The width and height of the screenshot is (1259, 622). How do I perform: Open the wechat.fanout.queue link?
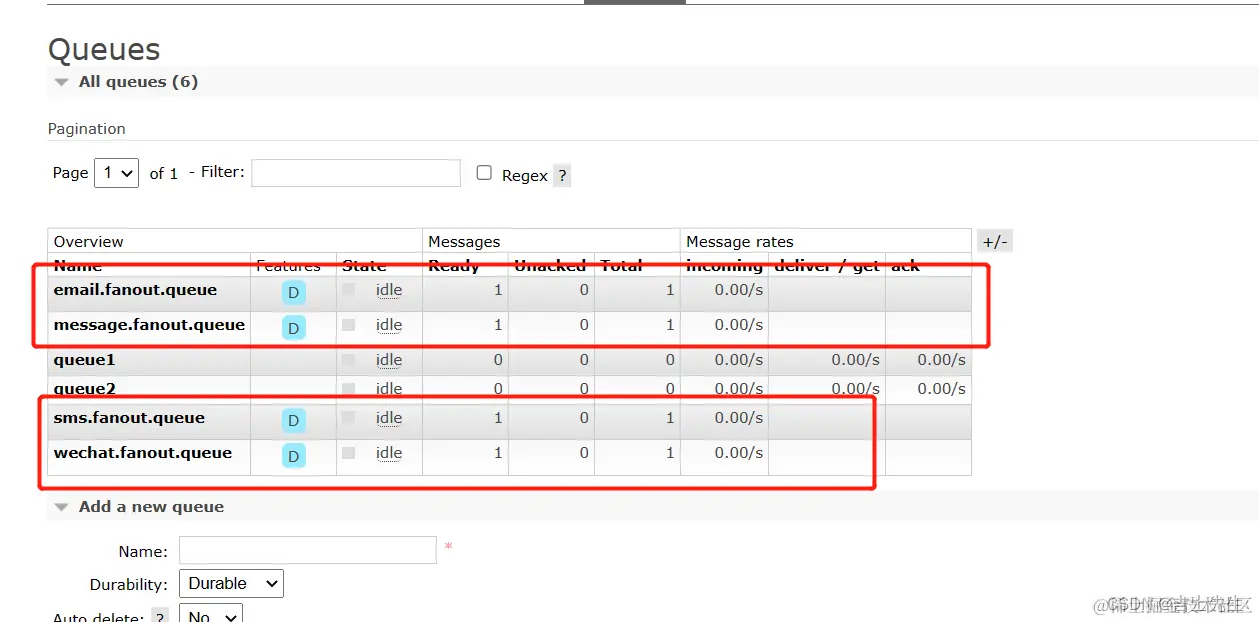[x=143, y=453]
